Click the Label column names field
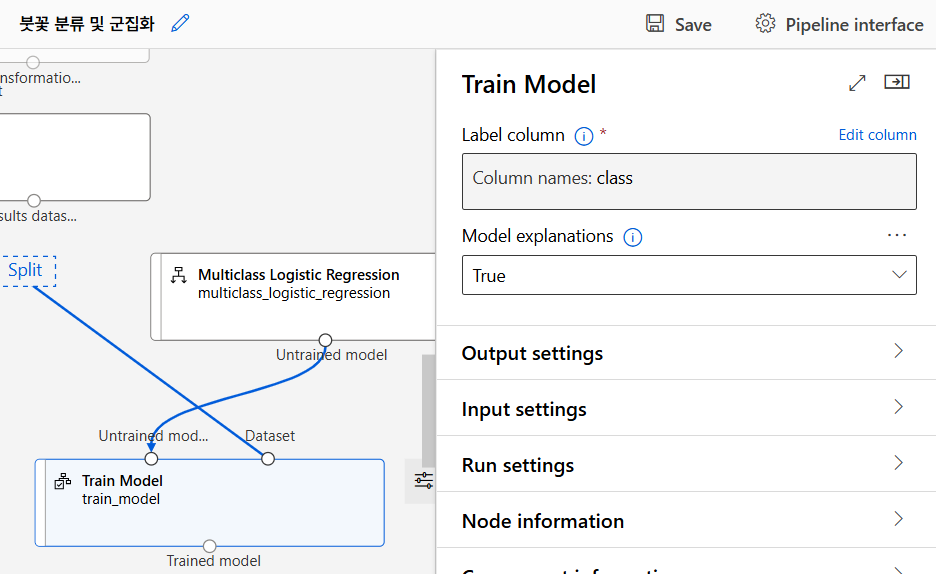 [689, 180]
